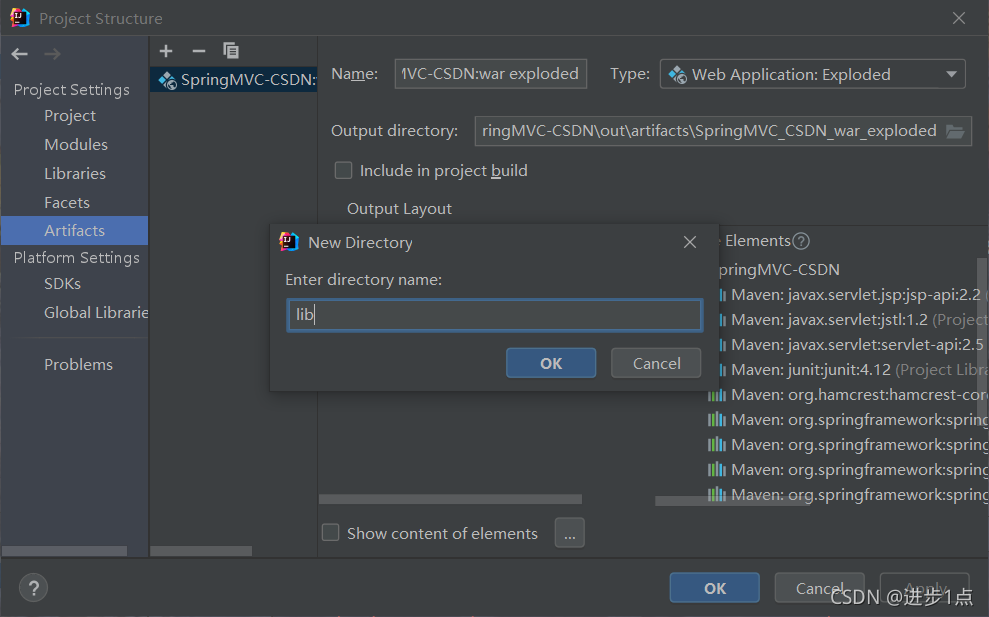This screenshot has height=617, width=989.
Task: Toggle Show content of elements
Action: (x=331, y=533)
